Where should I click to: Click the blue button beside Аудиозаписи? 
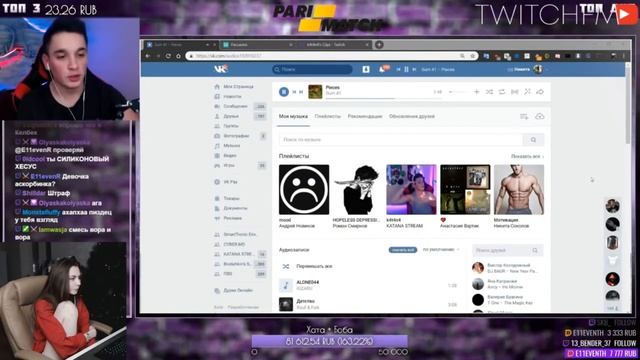point(402,250)
